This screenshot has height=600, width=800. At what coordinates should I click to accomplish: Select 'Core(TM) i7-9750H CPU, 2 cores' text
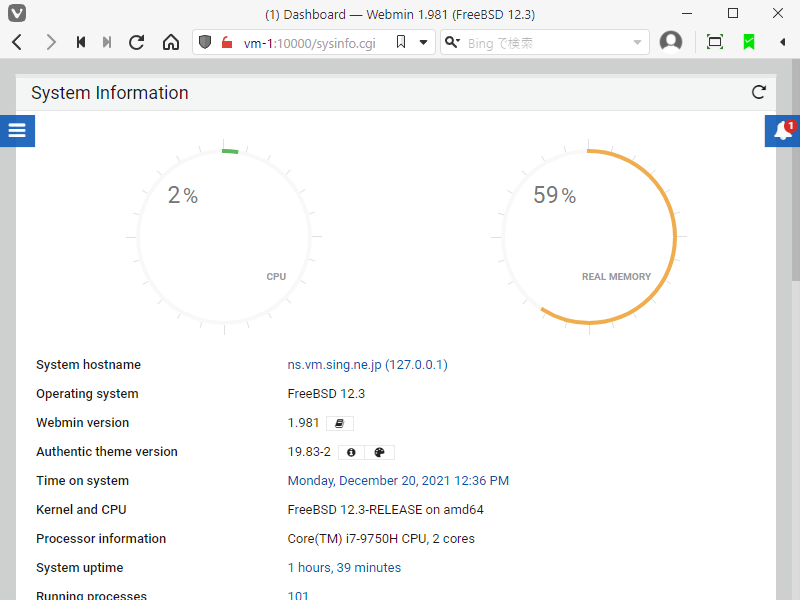(x=381, y=539)
